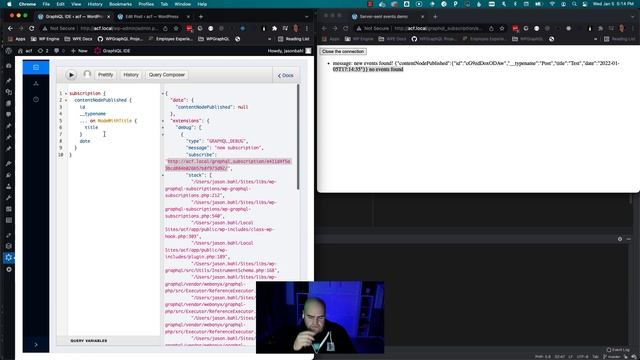Open the Media icon in the WordPress sidebar

(x=9, y=92)
